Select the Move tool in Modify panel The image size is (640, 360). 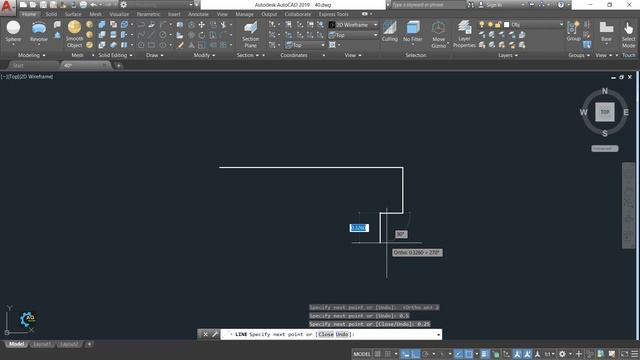[202, 25]
